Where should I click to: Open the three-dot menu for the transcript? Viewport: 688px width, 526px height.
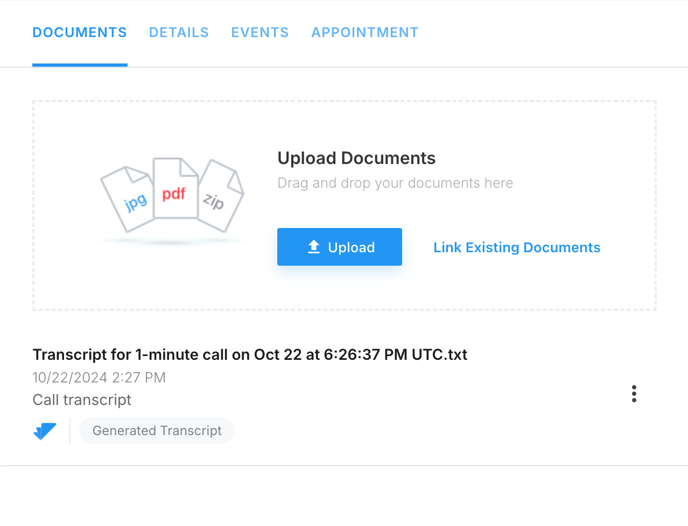click(634, 394)
